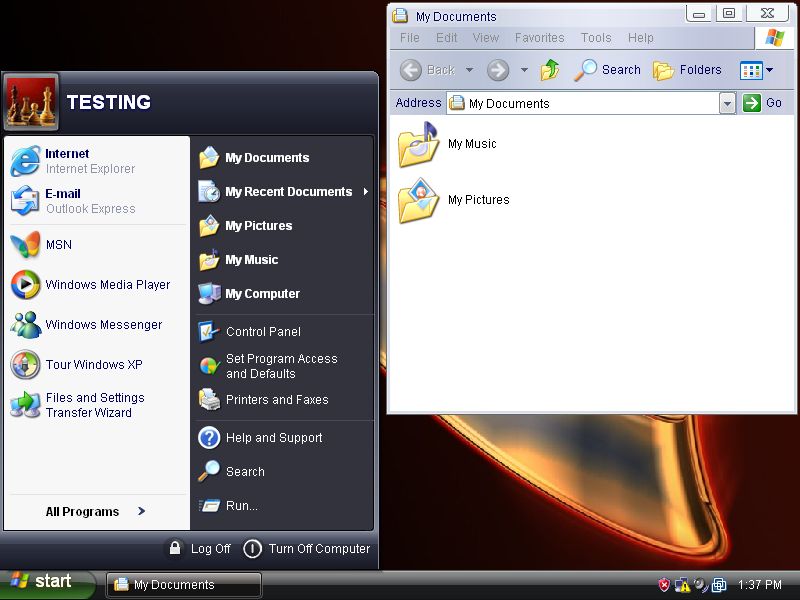
Task: Click the Log Off button
Action: click(199, 548)
